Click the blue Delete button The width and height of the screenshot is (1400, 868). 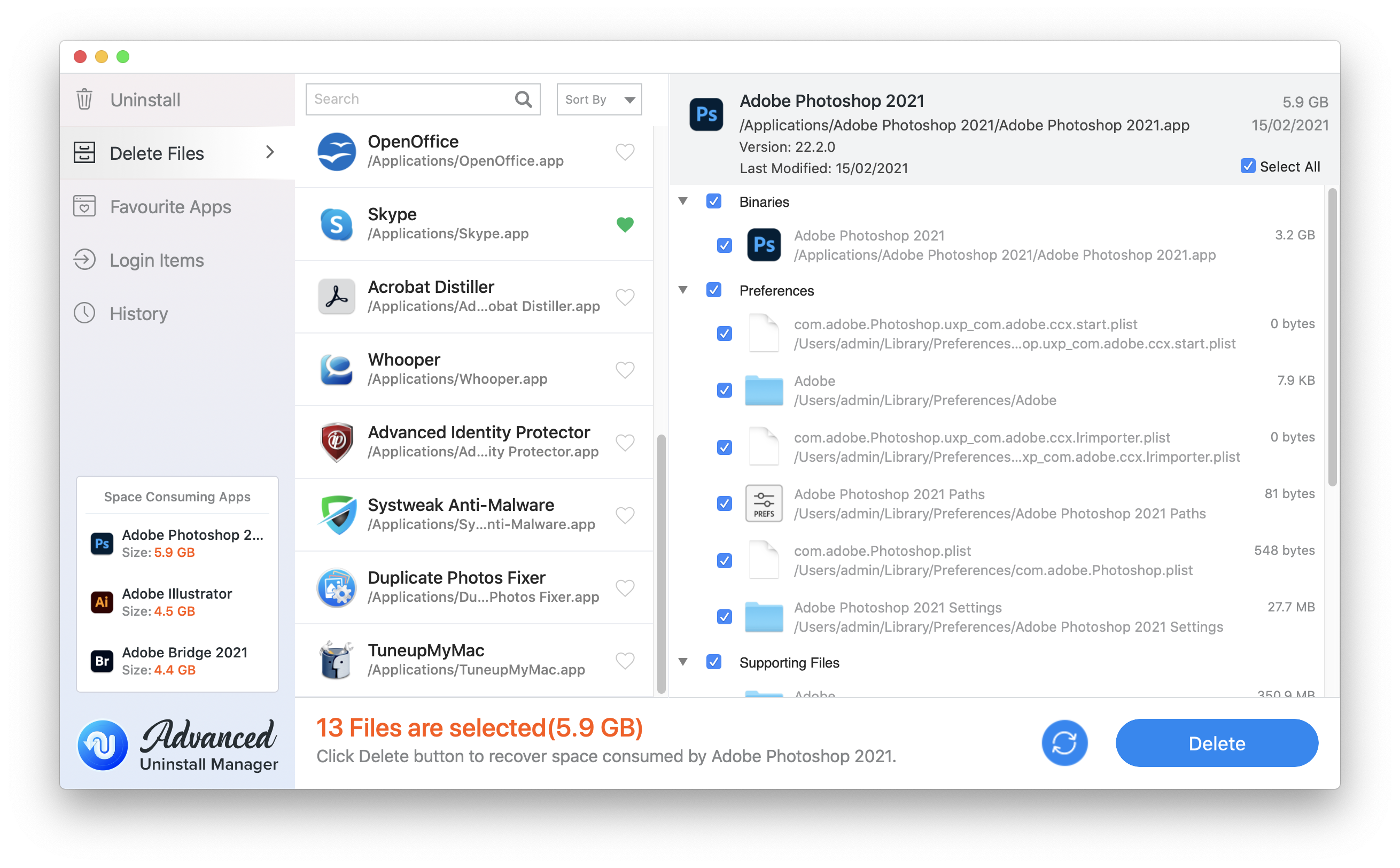tap(1216, 742)
